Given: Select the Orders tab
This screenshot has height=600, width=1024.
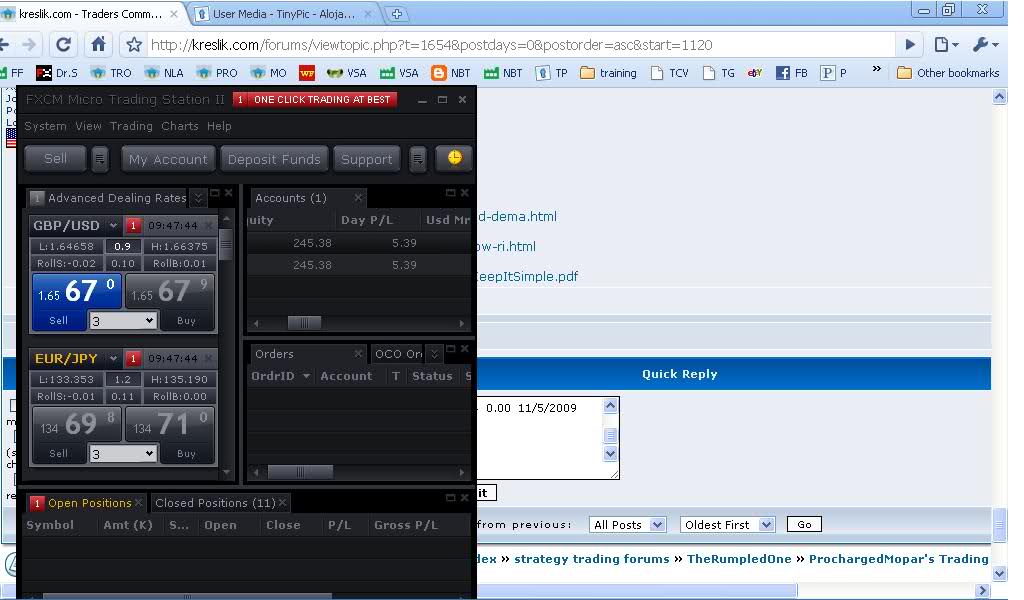Looking at the screenshot, I should tap(274, 354).
